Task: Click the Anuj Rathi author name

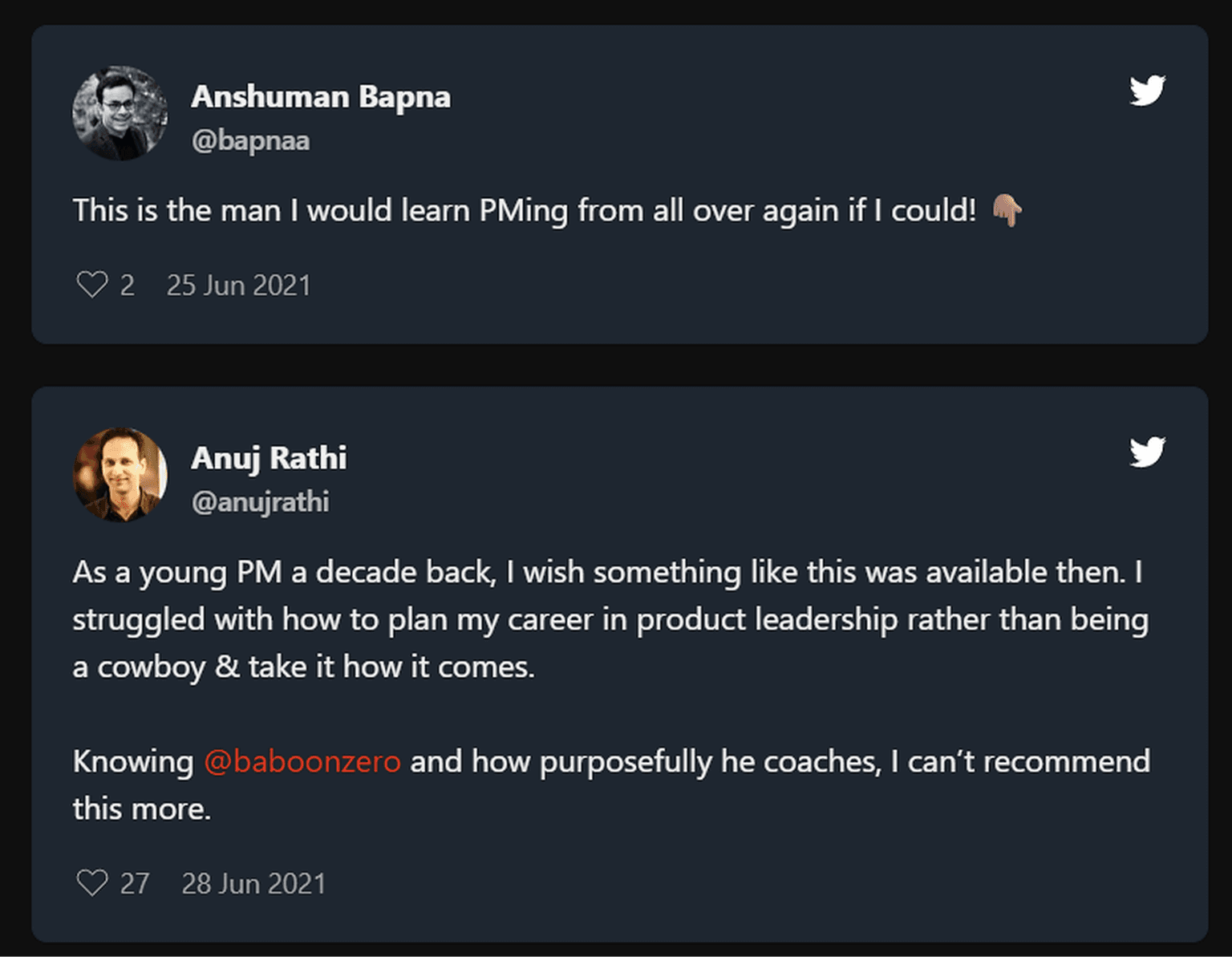Action: pyautogui.click(x=269, y=459)
